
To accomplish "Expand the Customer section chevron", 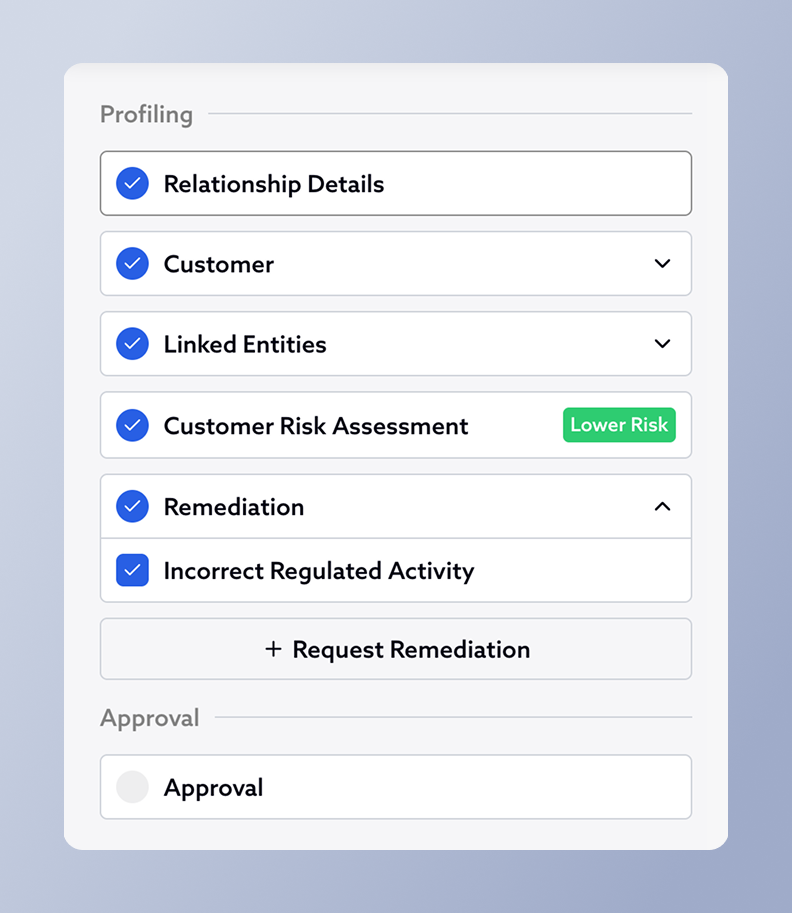I will click(x=662, y=264).
